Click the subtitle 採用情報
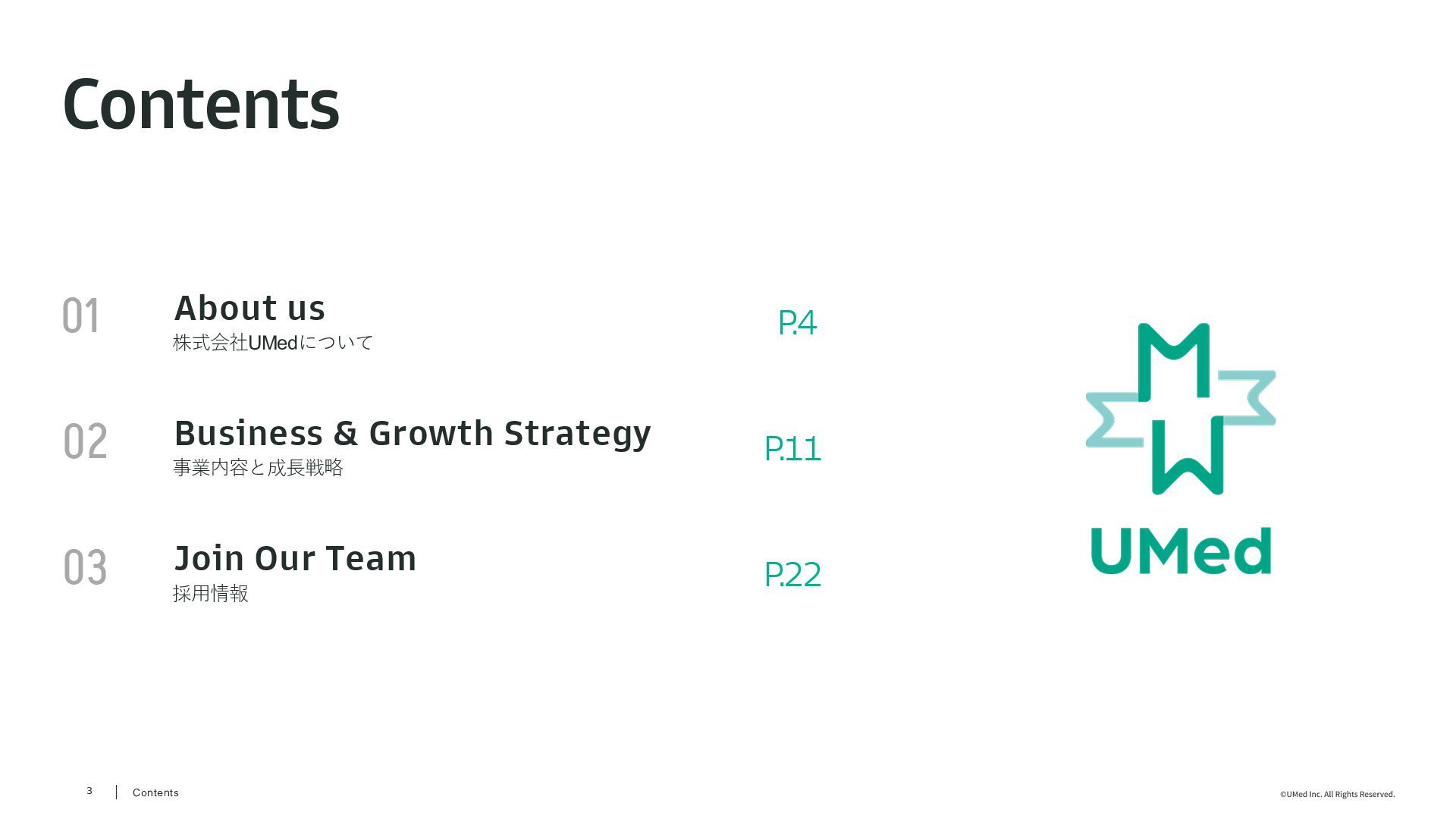This screenshot has height=819, width=1456. click(211, 594)
